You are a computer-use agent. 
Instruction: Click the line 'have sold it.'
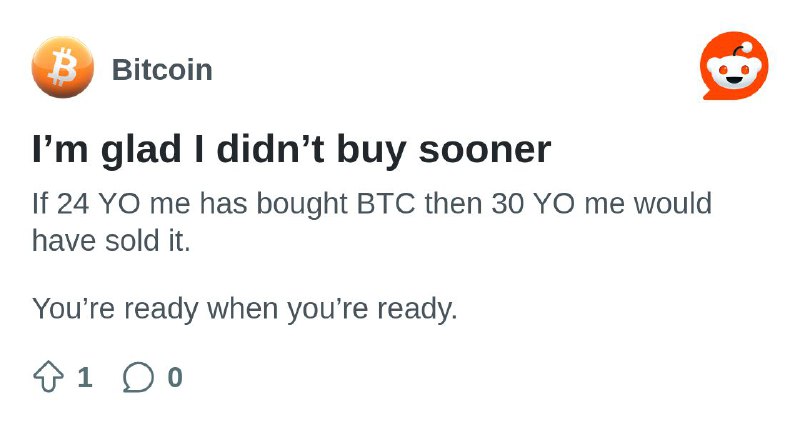[x=111, y=240]
